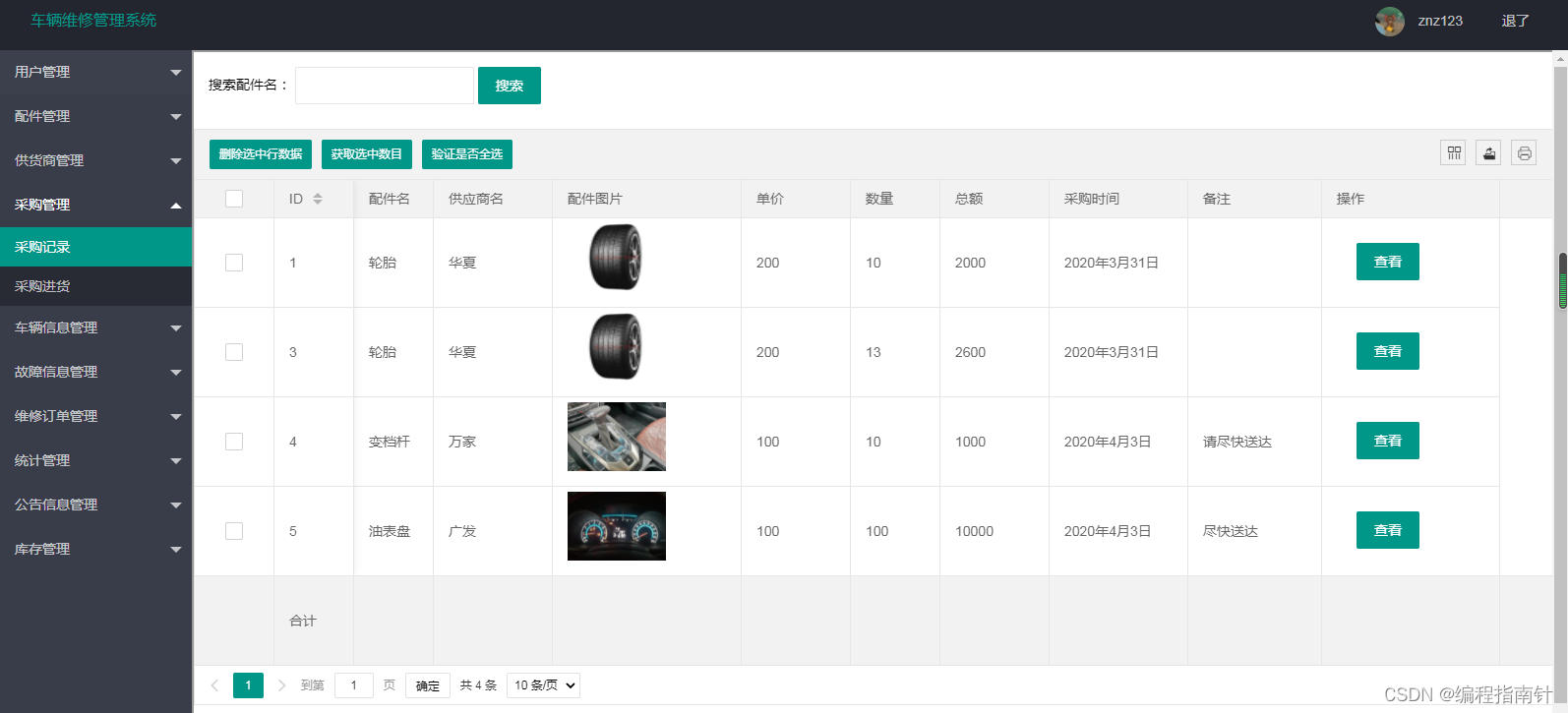
Task: Click the 确定 page jump button
Action: click(x=428, y=685)
